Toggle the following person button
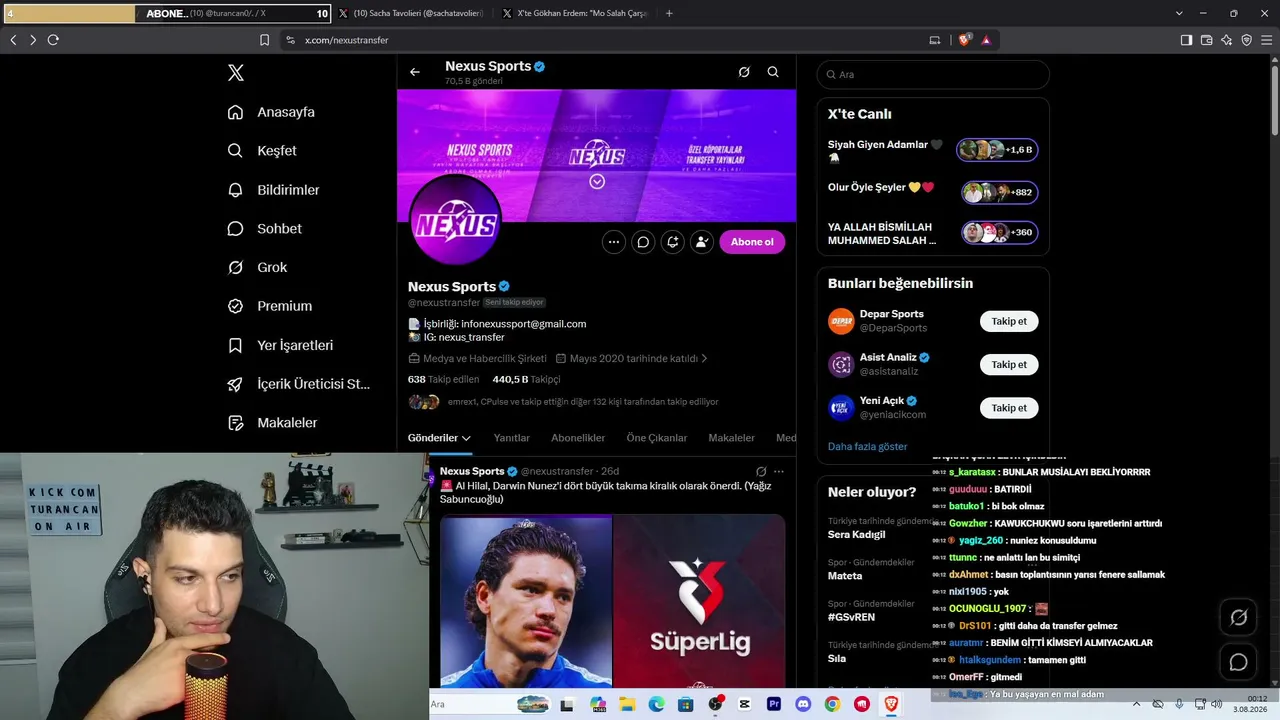The height and width of the screenshot is (720, 1280). tap(701, 242)
